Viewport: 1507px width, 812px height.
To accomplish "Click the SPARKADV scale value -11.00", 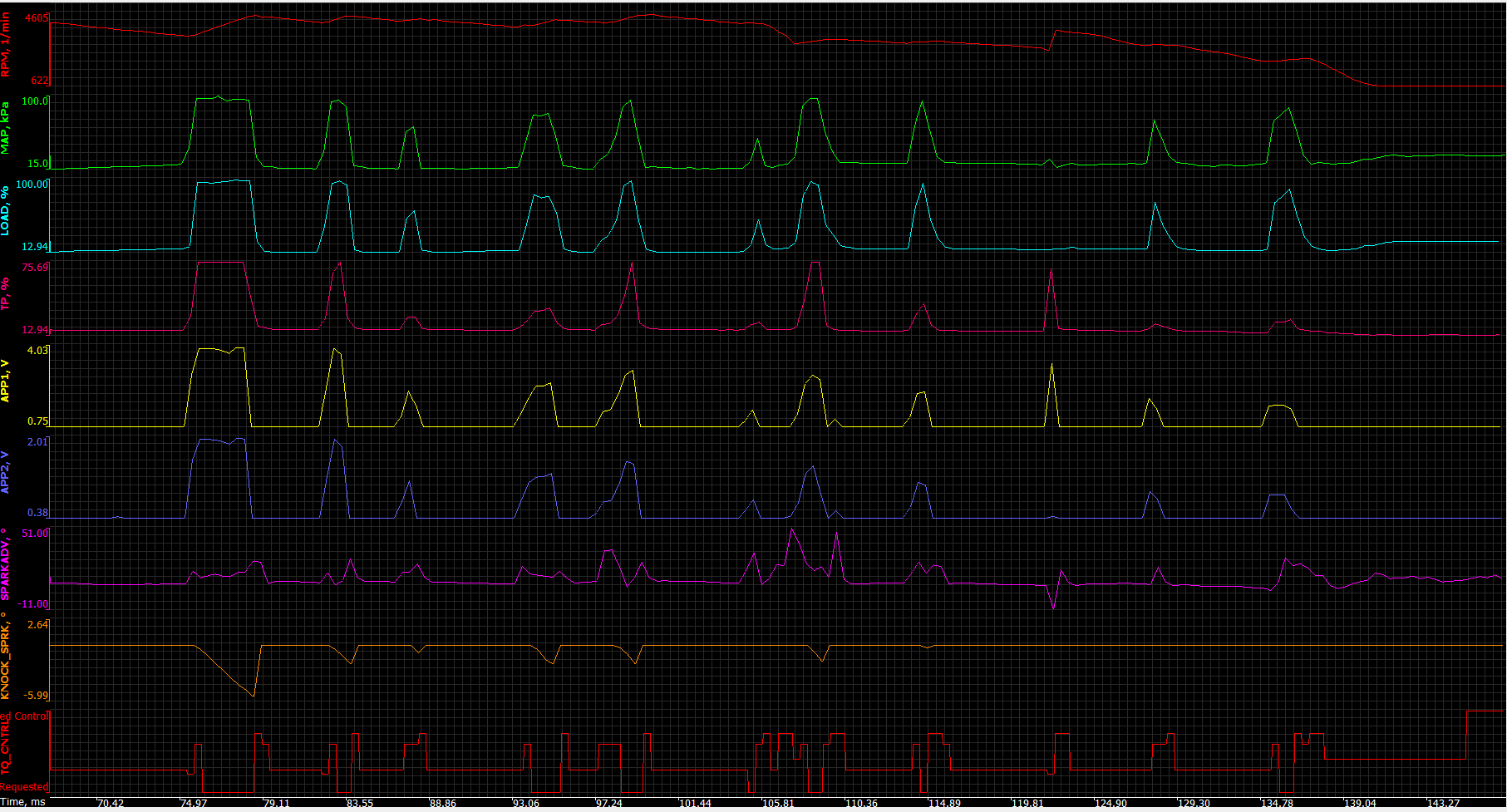I will click(x=33, y=604).
